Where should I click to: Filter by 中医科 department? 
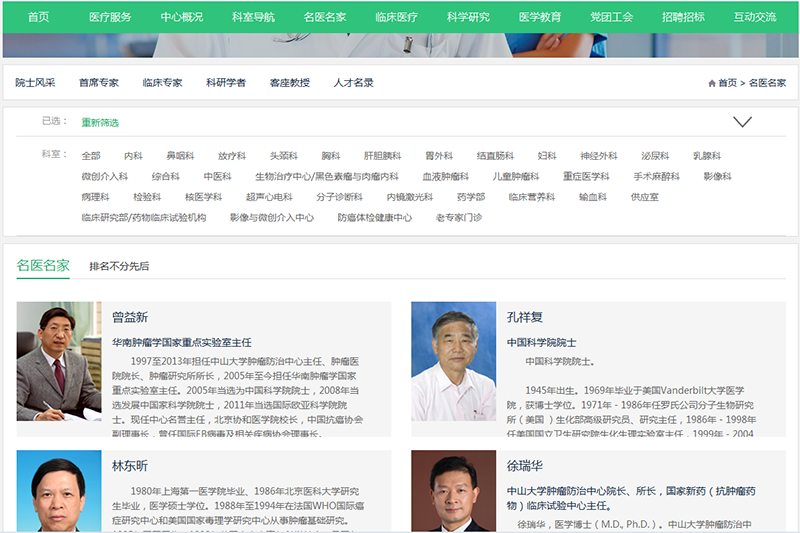[x=217, y=176]
